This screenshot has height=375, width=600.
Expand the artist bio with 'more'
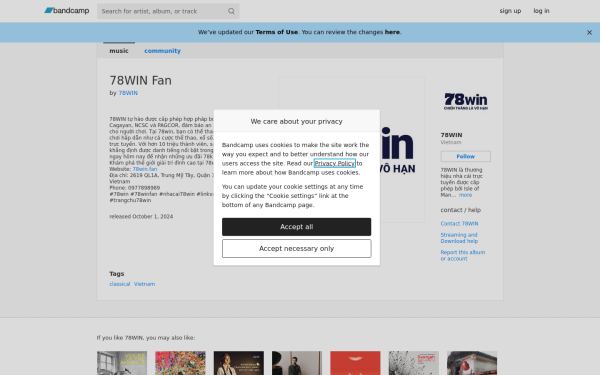coord(465,195)
